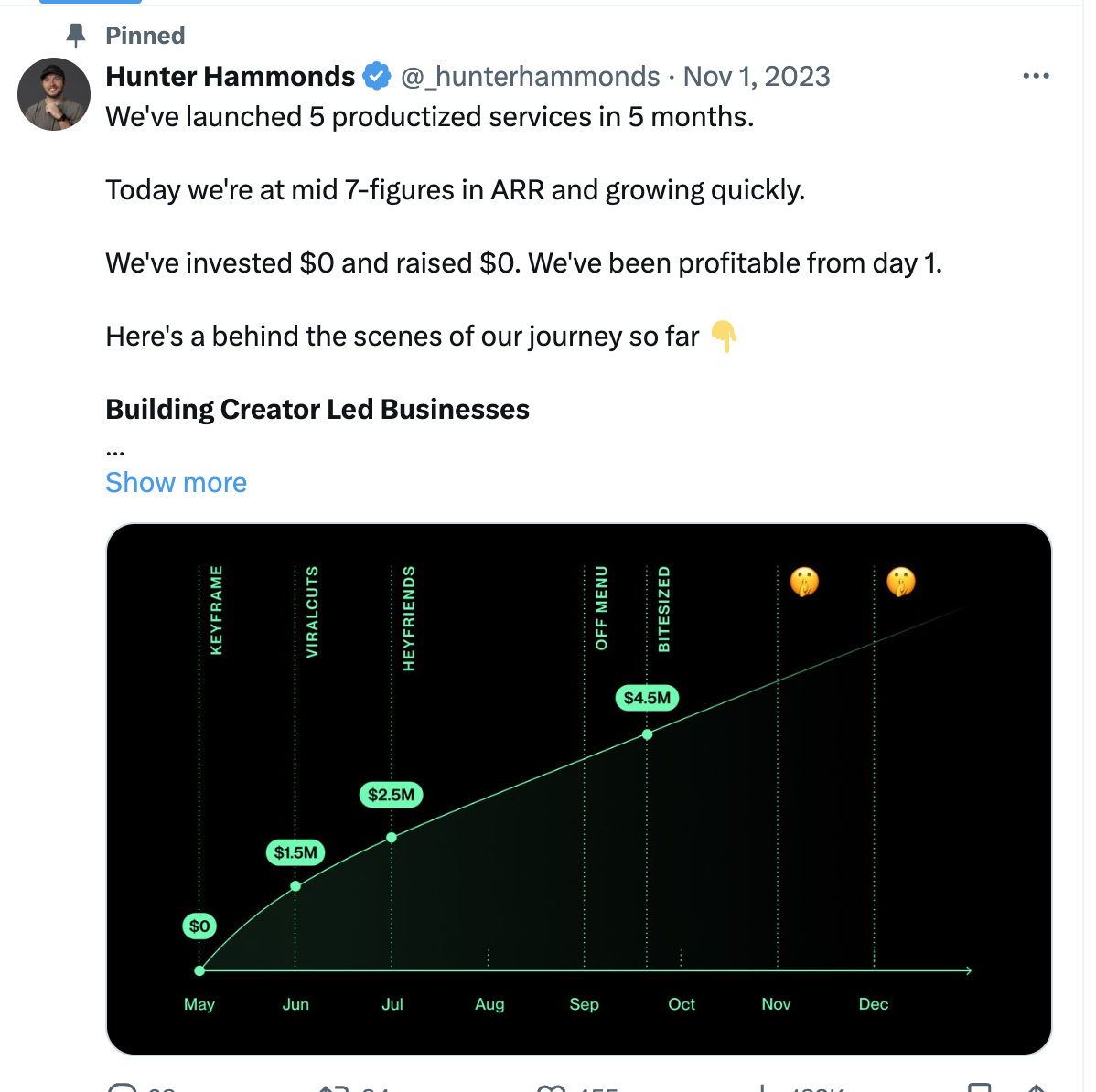This screenshot has width=1096, height=1092.
Task: Click the Nov 1, 2023 timestamp
Action: pyautogui.click(x=757, y=76)
